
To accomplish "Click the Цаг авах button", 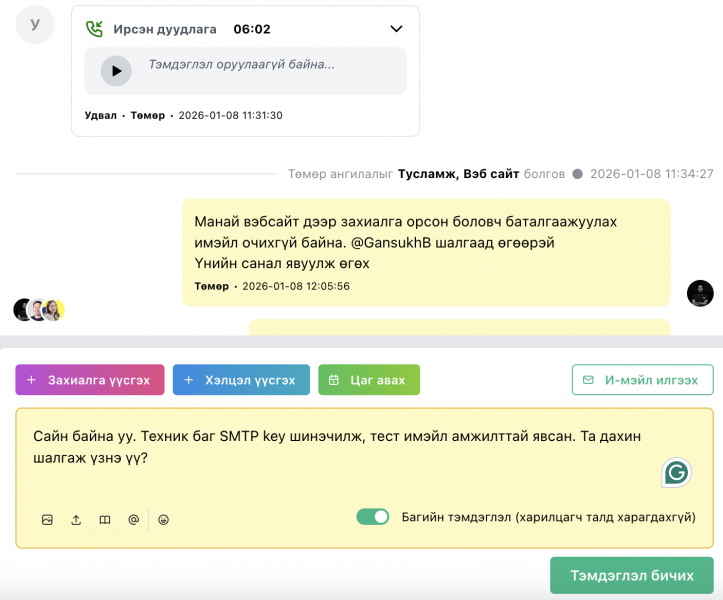I will [x=369, y=380].
